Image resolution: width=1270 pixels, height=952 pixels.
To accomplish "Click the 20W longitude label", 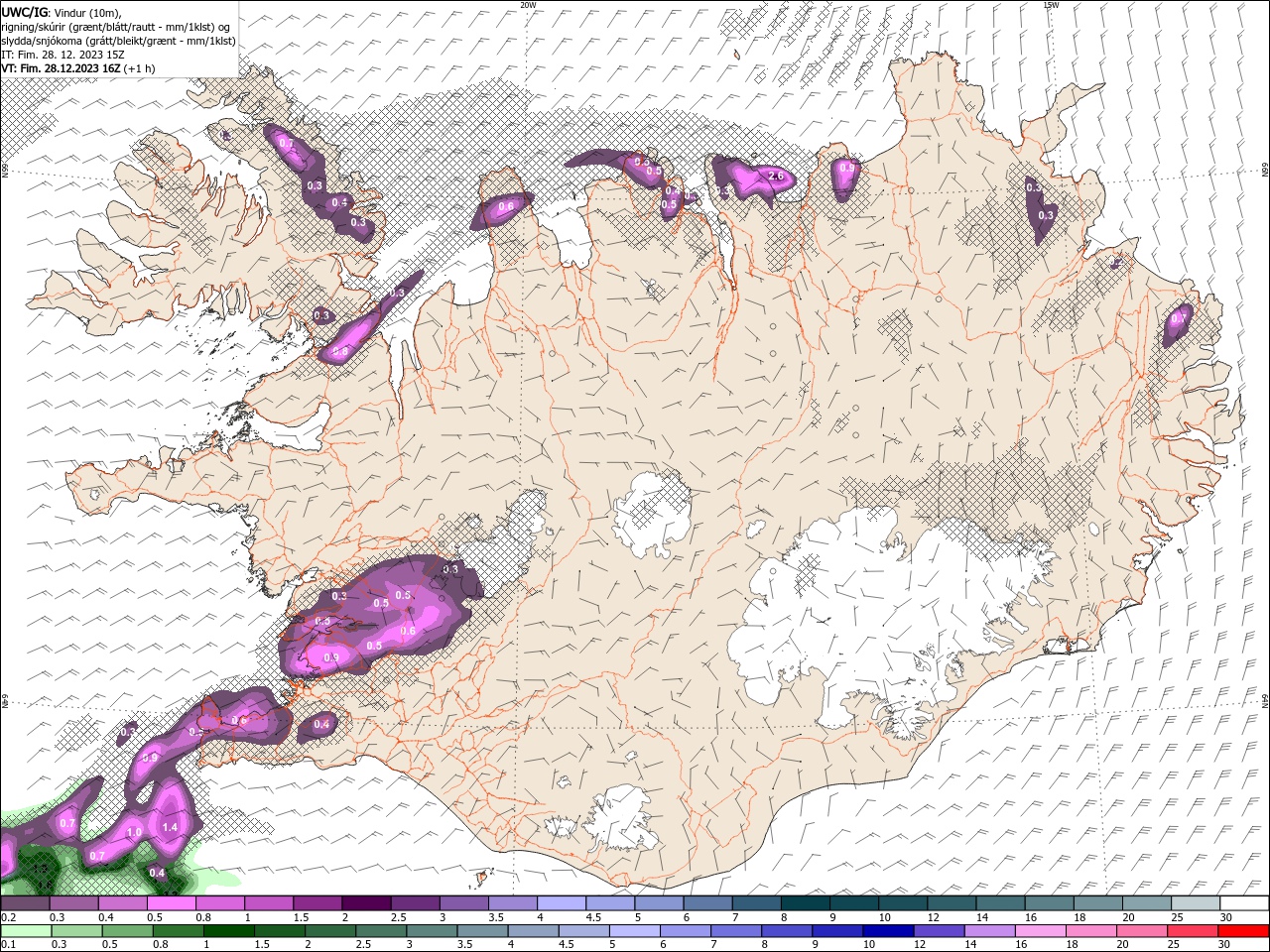I will [x=528, y=5].
